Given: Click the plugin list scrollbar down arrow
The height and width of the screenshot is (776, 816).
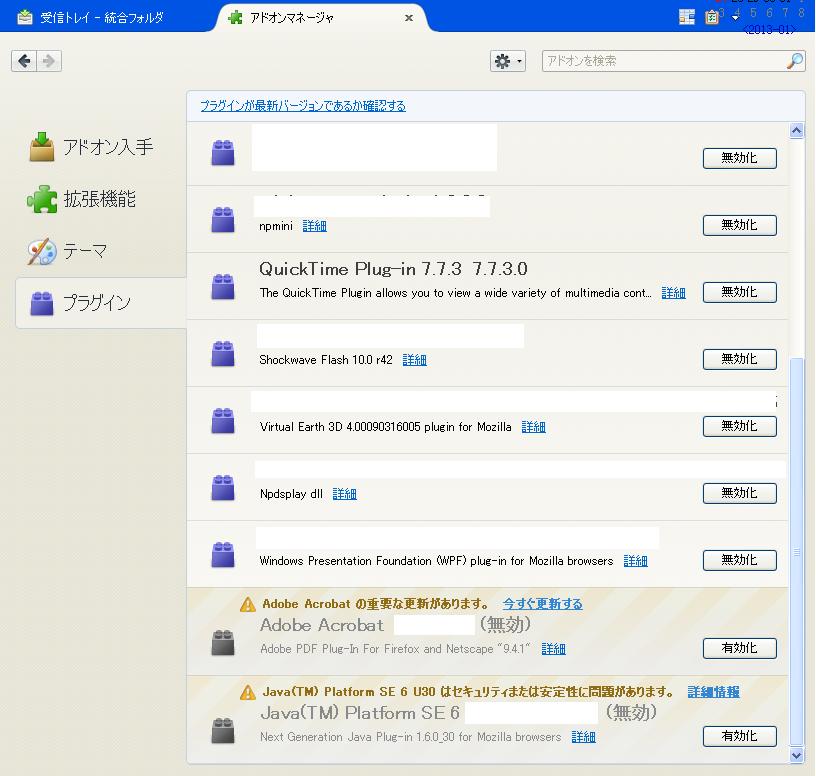Looking at the screenshot, I should point(796,755).
